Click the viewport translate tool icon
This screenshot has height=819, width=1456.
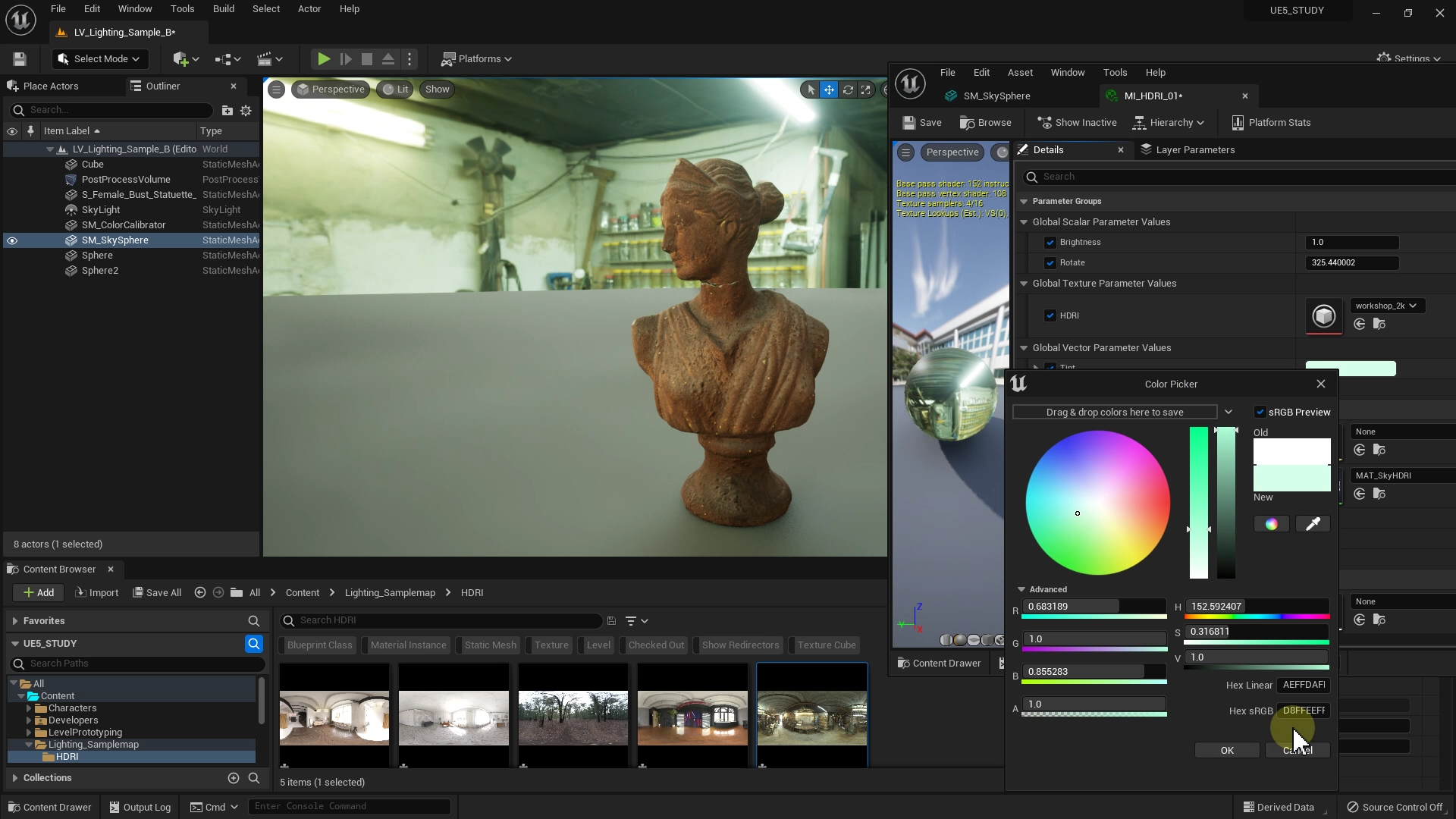pos(829,89)
